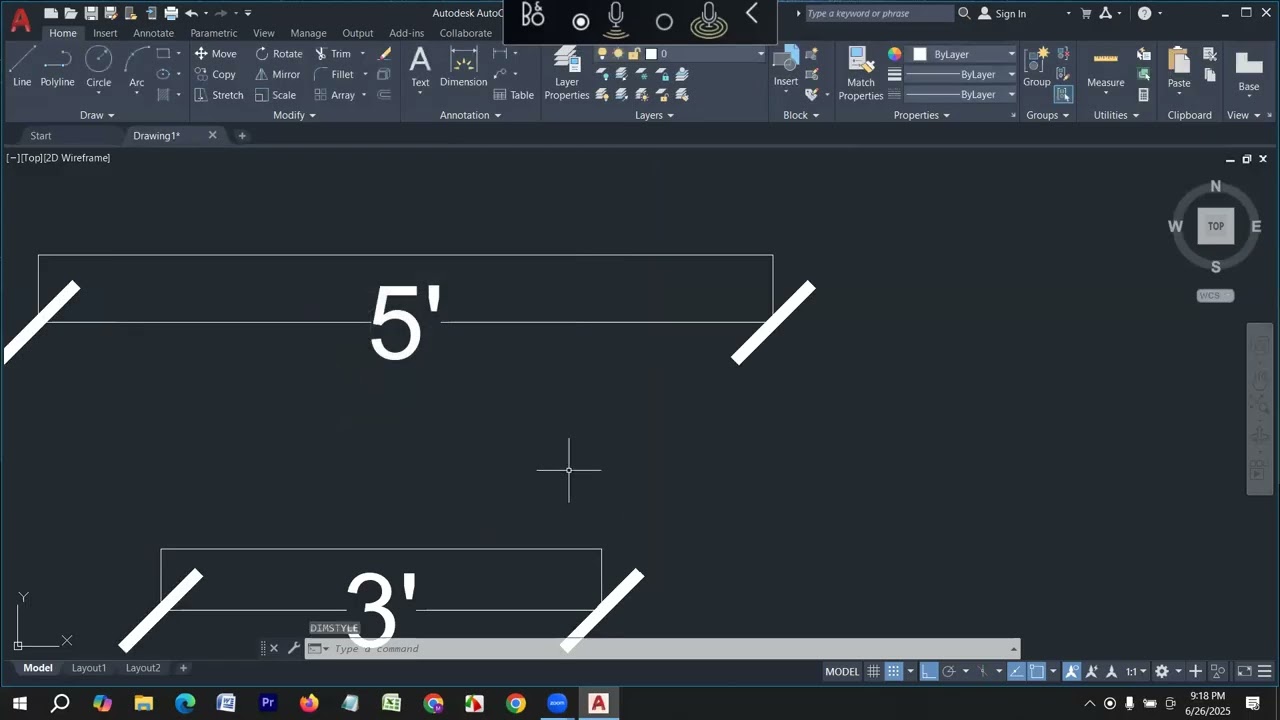
Task: Open the multiline Text tool
Action: click(420, 66)
